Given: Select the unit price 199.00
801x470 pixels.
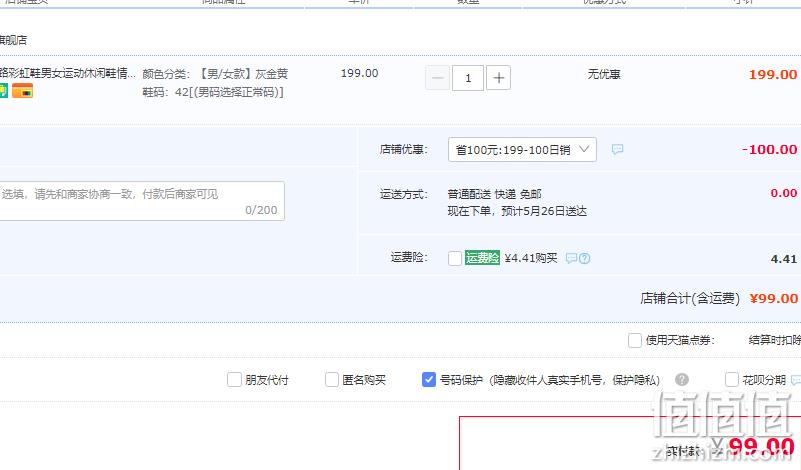Looking at the screenshot, I should [x=360, y=74].
